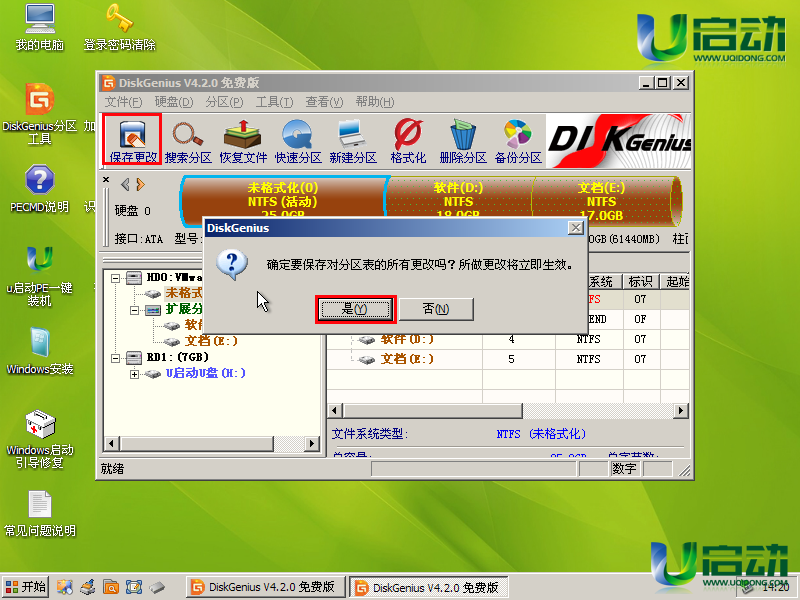Close the DiskGenius confirmation dialog
This screenshot has height=600, width=800.
tap(576, 228)
